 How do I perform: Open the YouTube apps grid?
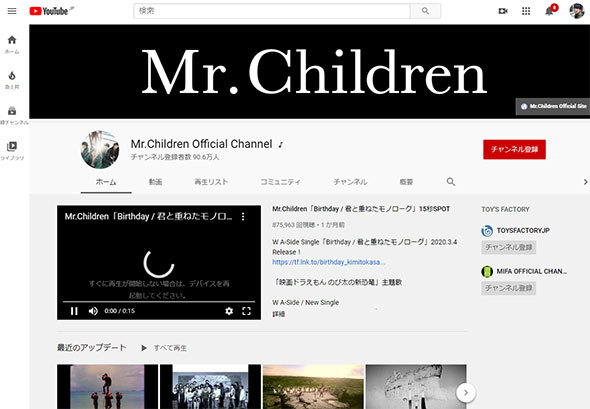(x=526, y=11)
